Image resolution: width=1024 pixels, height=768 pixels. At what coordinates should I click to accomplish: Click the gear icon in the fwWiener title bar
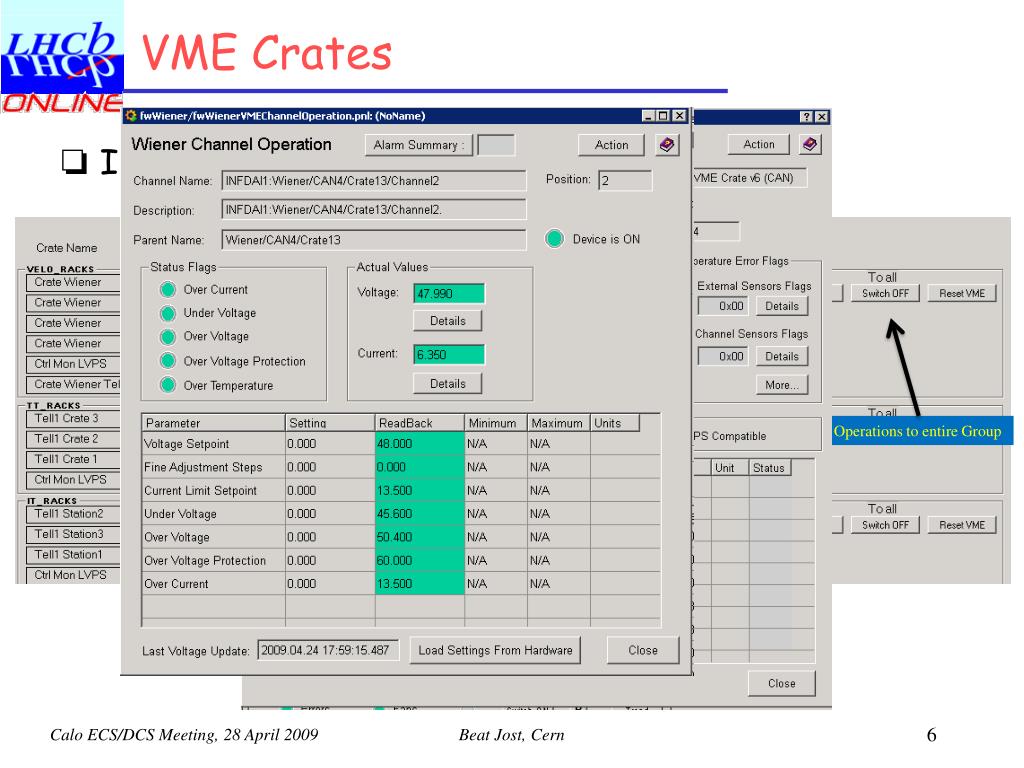pos(131,116)
